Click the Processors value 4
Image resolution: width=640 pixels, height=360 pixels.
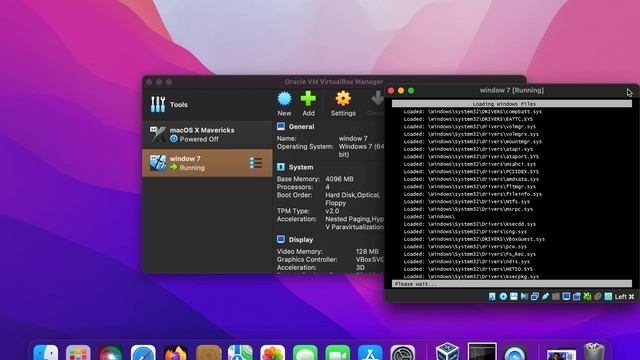pyautogui.click(x=327, y=187)
